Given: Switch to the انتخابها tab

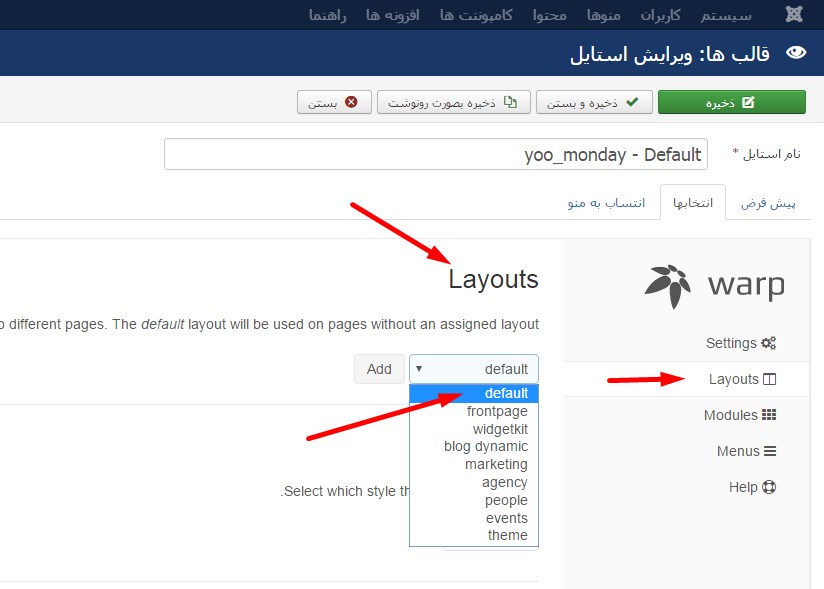Looking at the screenshot, I should tap(693, 203).
